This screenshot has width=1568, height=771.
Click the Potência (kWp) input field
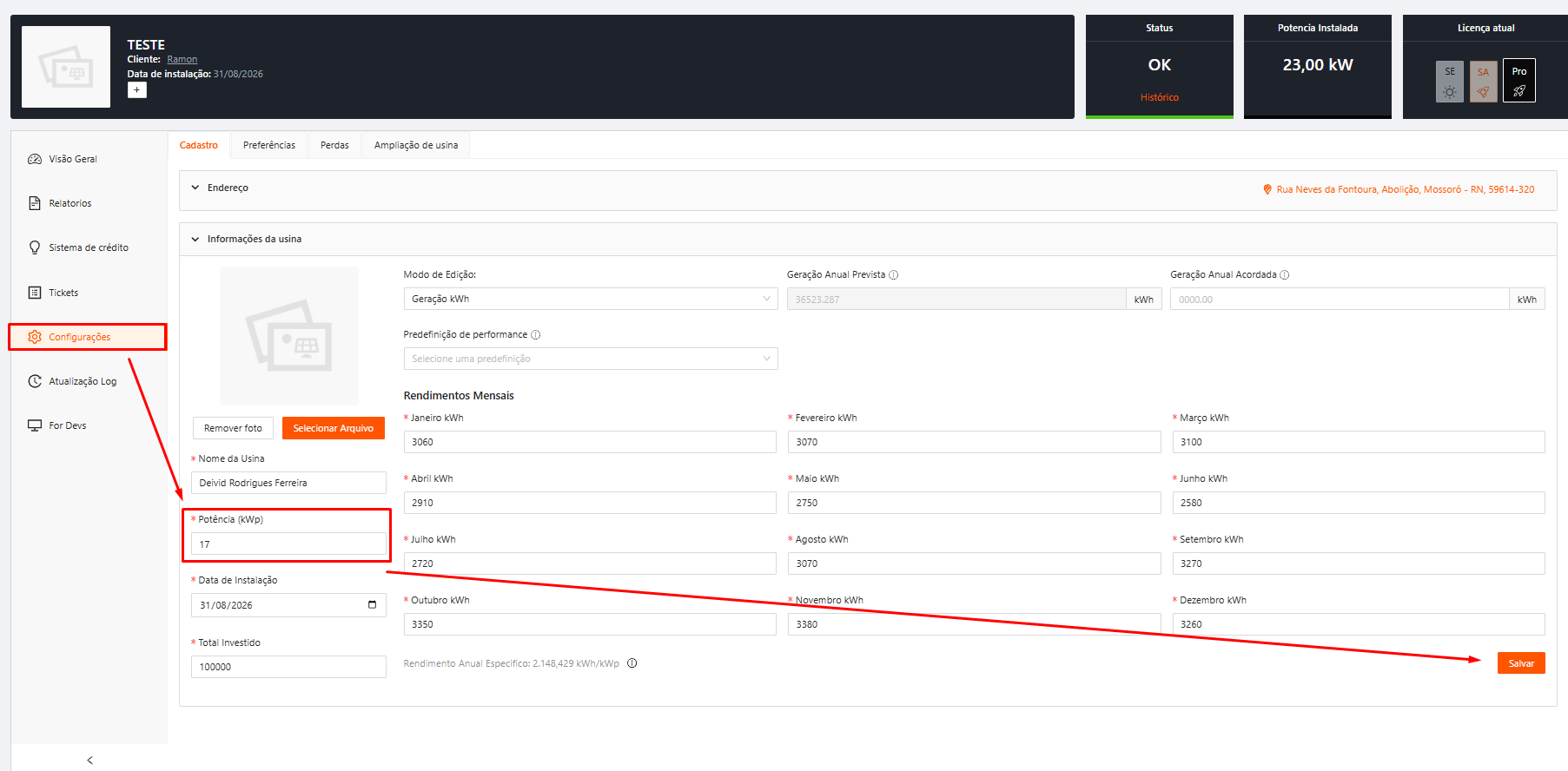[288, 544]
